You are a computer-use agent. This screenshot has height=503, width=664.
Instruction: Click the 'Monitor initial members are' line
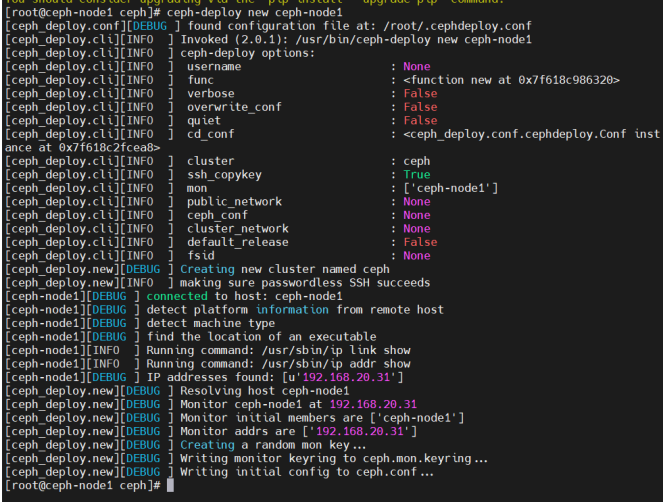322,418
